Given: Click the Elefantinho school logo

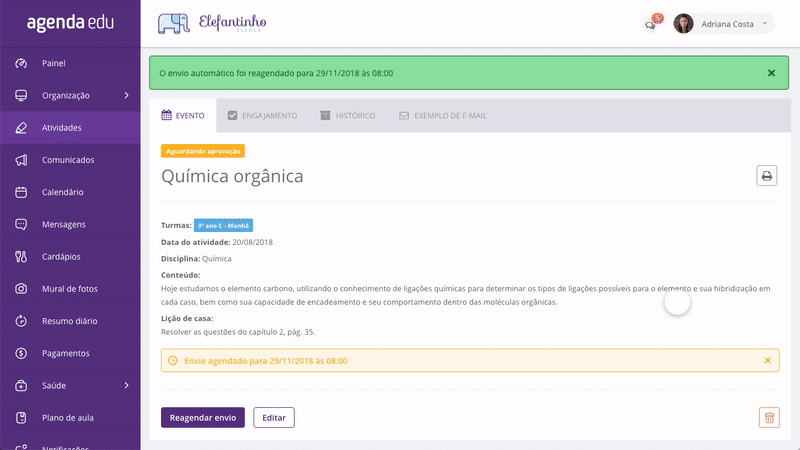Looking at the screenshot, I should pos(212,23).
